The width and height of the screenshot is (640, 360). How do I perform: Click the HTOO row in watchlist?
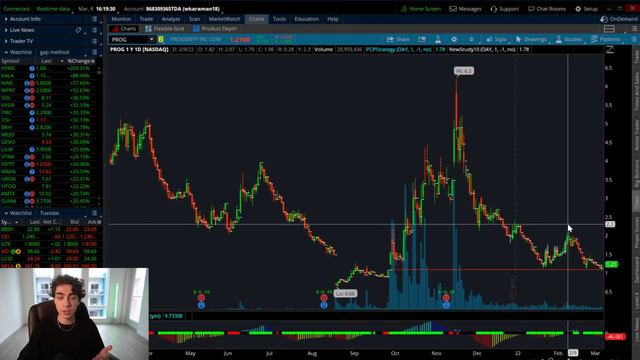[x=48, y=186]
